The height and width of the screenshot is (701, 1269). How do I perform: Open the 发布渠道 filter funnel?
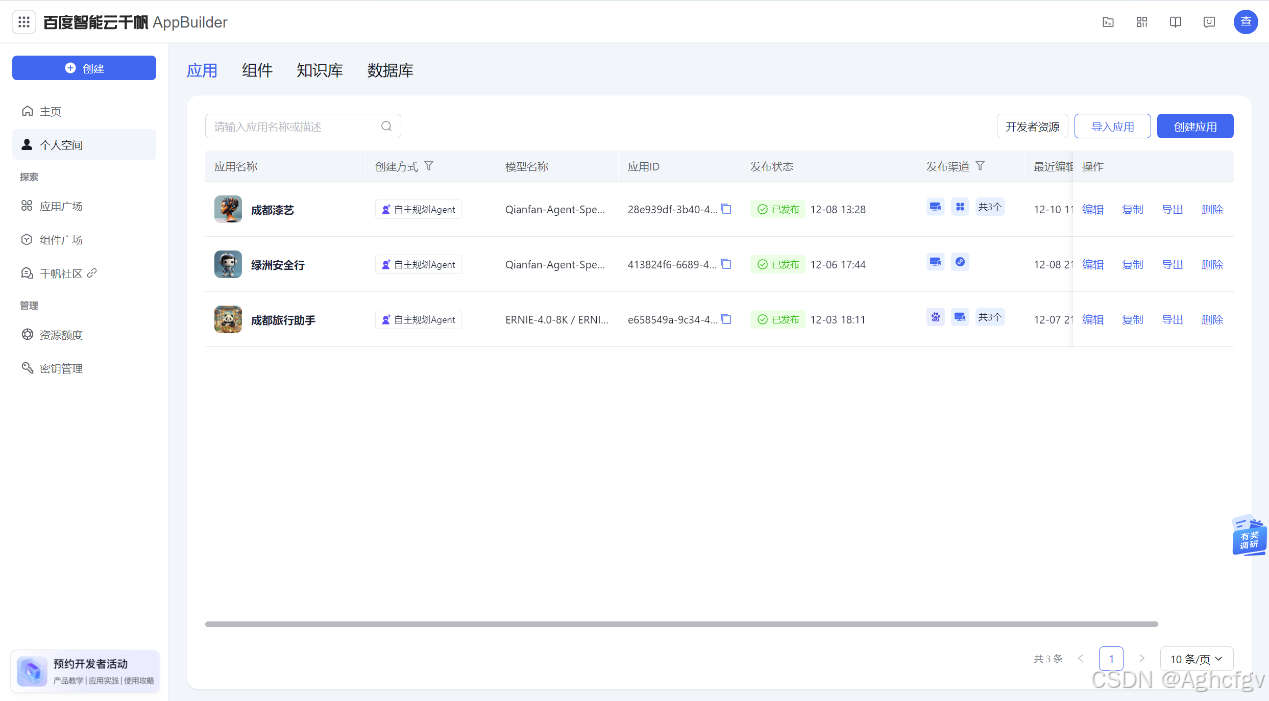(980, 167)
